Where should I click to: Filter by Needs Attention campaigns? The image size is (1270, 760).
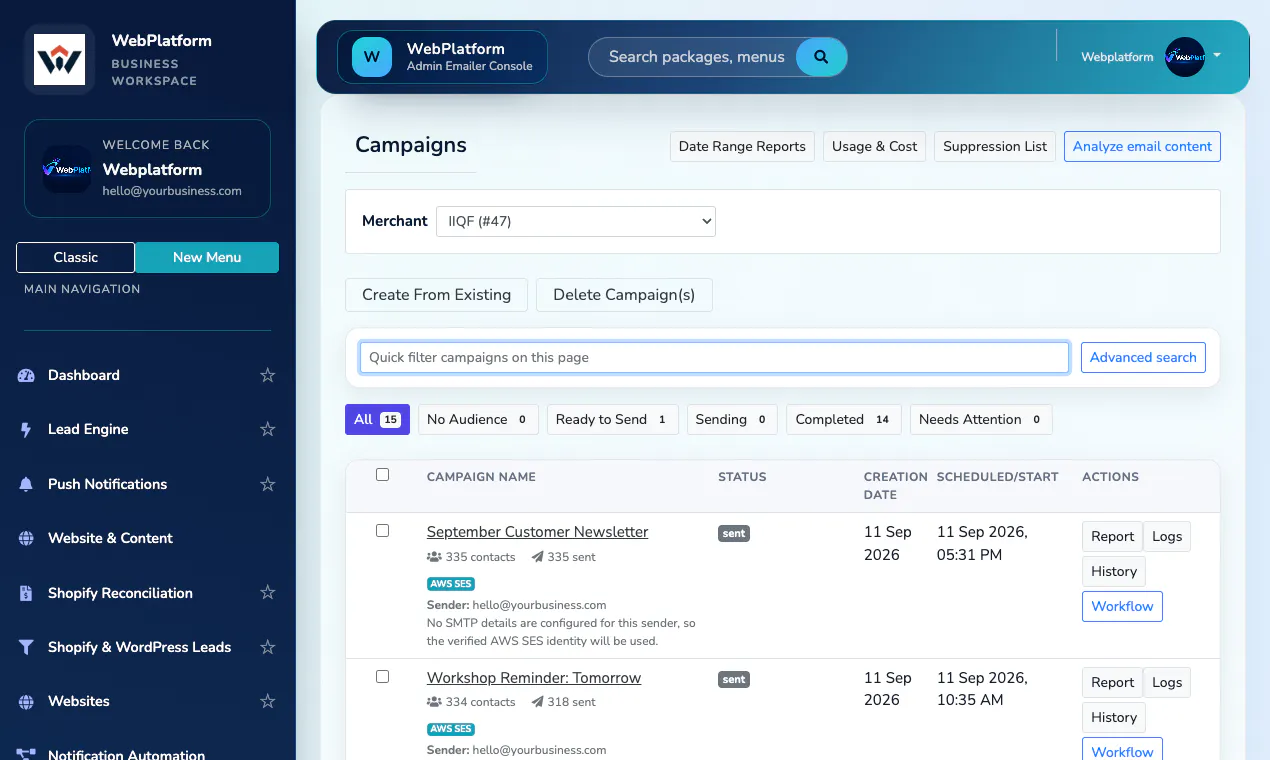981,419
